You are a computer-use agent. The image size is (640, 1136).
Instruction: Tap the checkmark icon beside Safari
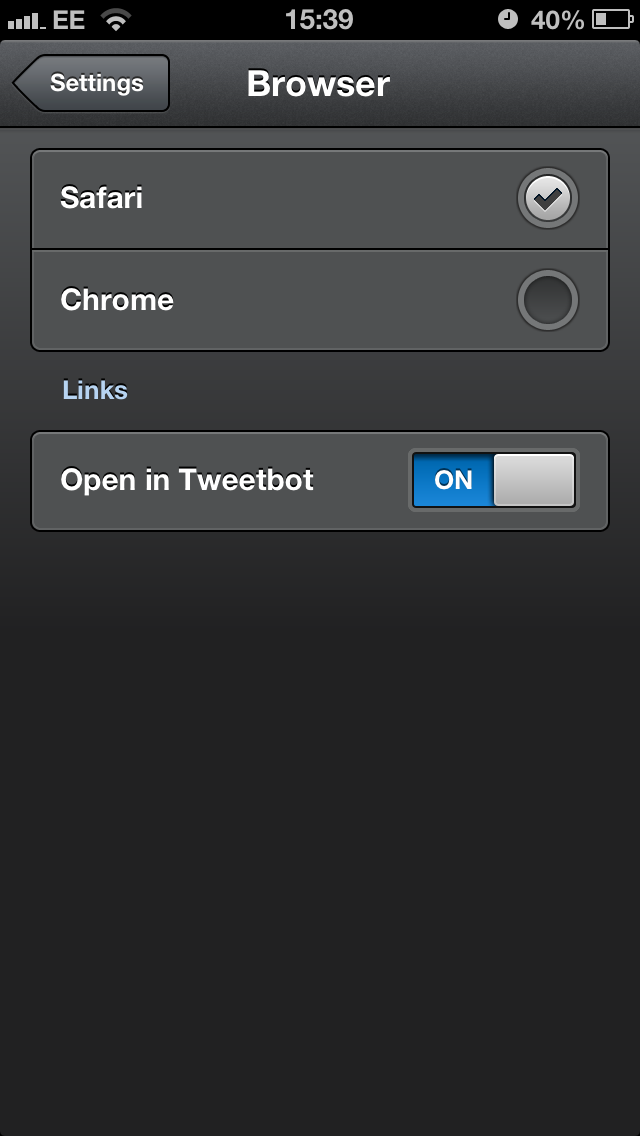(x=548, y=198)
